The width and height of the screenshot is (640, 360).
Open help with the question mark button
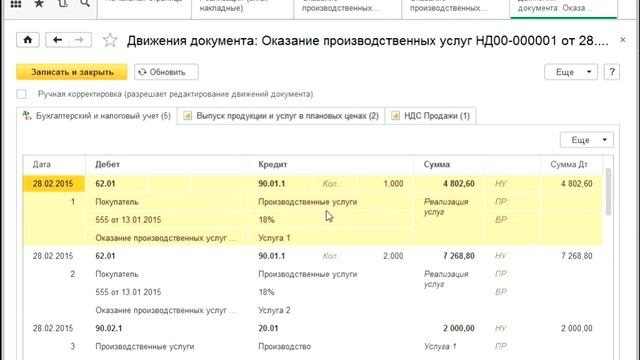(612, 72)
